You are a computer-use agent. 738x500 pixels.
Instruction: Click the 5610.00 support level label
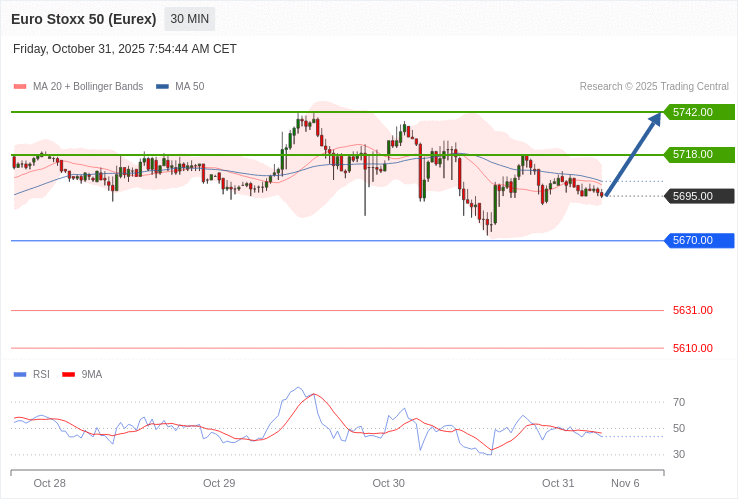click(x=693, y=348)
